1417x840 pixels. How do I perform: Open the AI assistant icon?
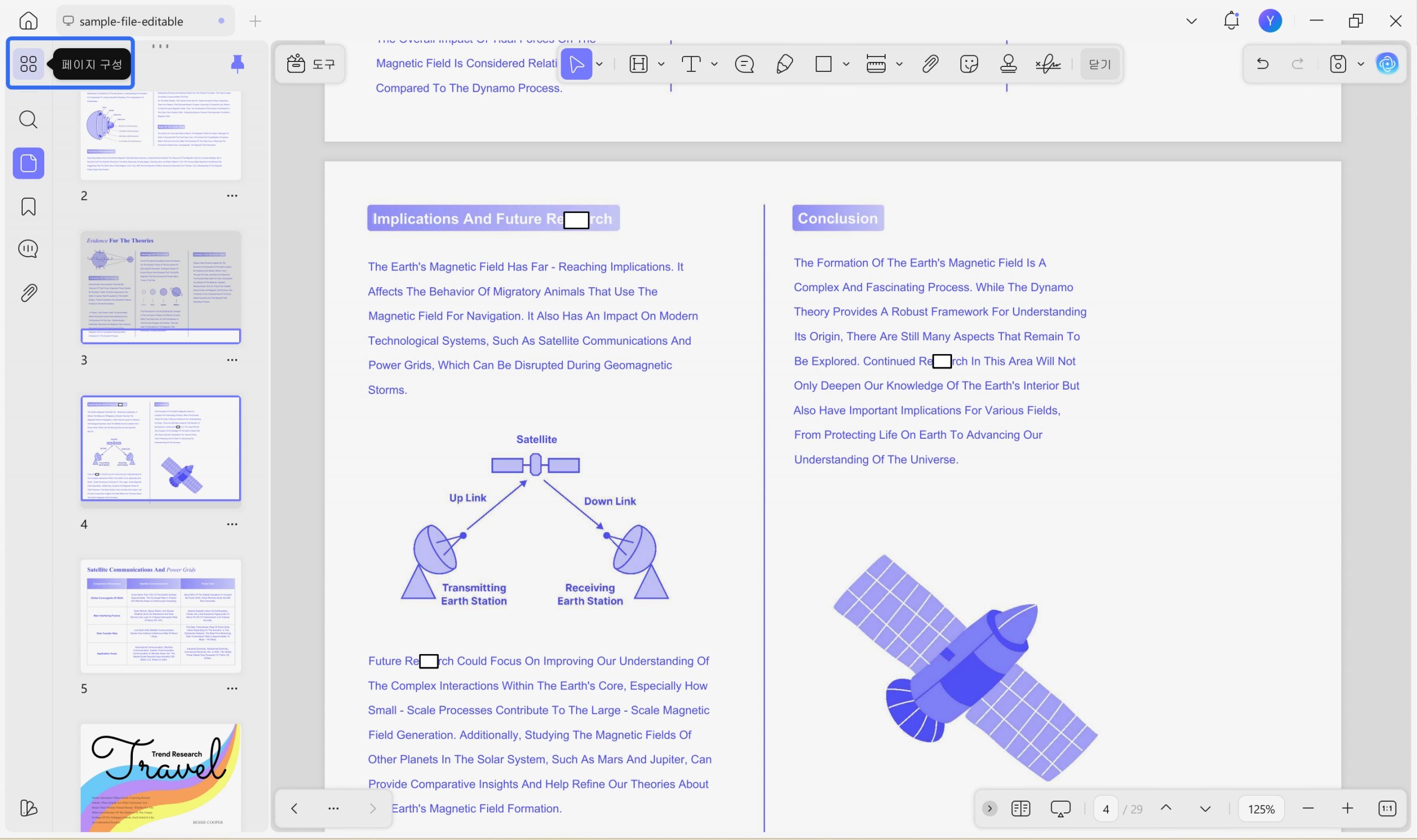click(x=1387, y=64)
